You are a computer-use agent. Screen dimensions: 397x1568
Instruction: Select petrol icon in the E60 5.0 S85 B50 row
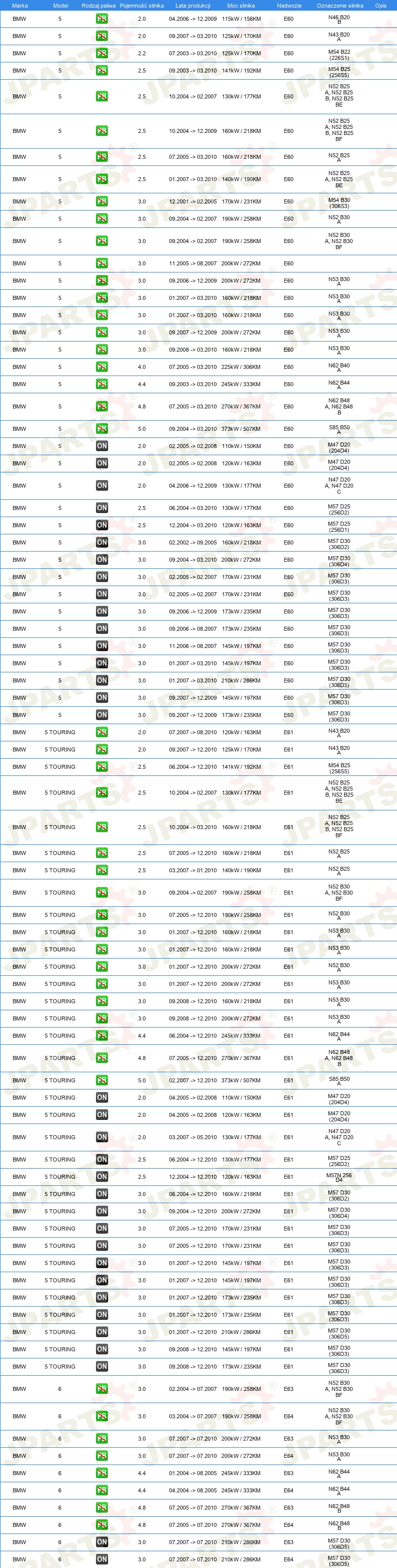click(x=102, y=428)
